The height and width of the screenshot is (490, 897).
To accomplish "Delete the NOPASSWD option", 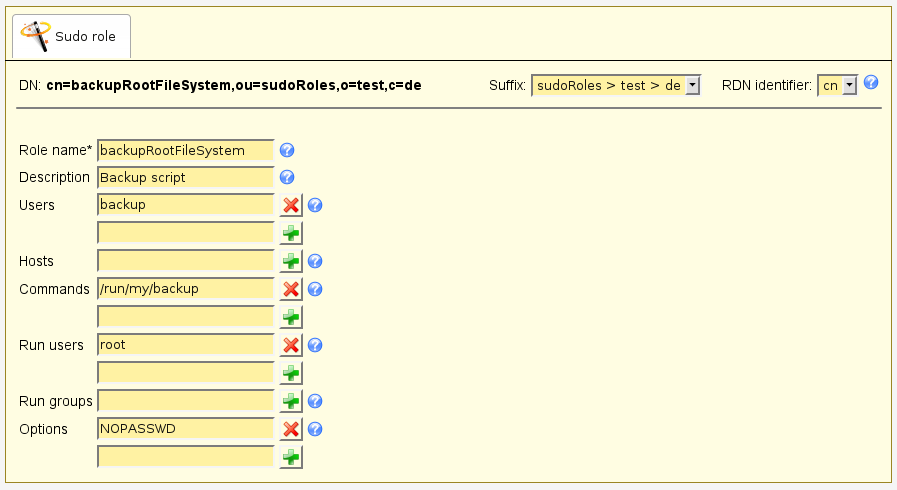I will pos(291,429).
